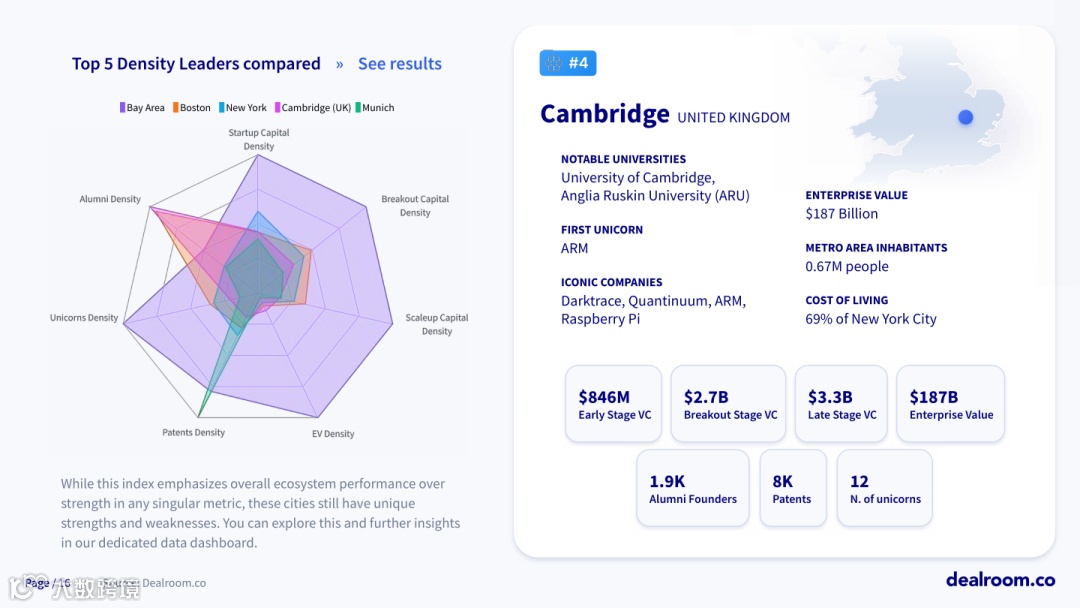
Task: Select the 8K Patents card
Action: coord(792,488)
